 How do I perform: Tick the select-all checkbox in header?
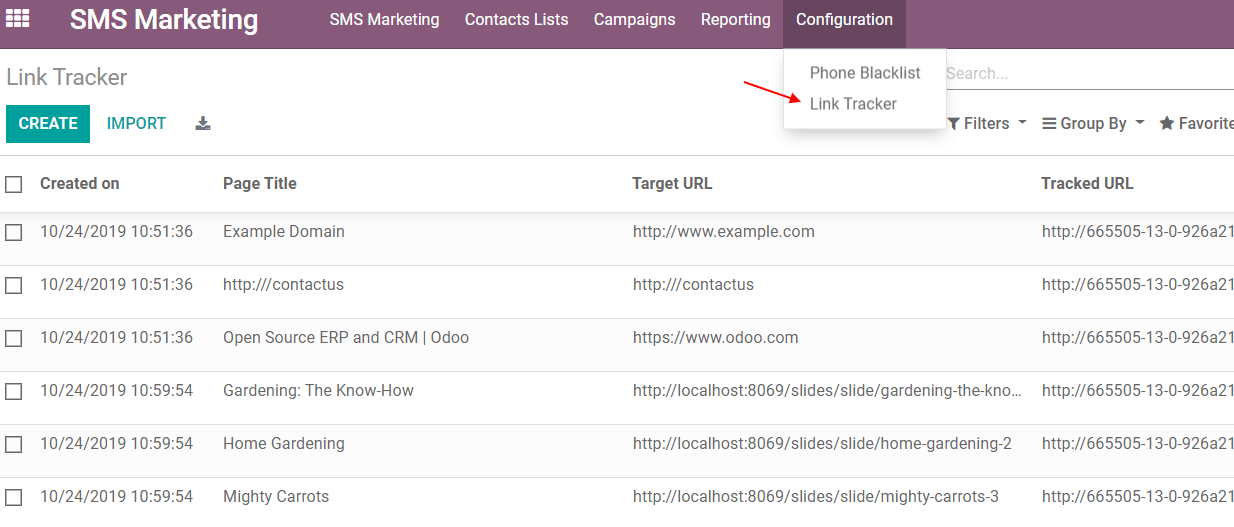click(14, 184)
